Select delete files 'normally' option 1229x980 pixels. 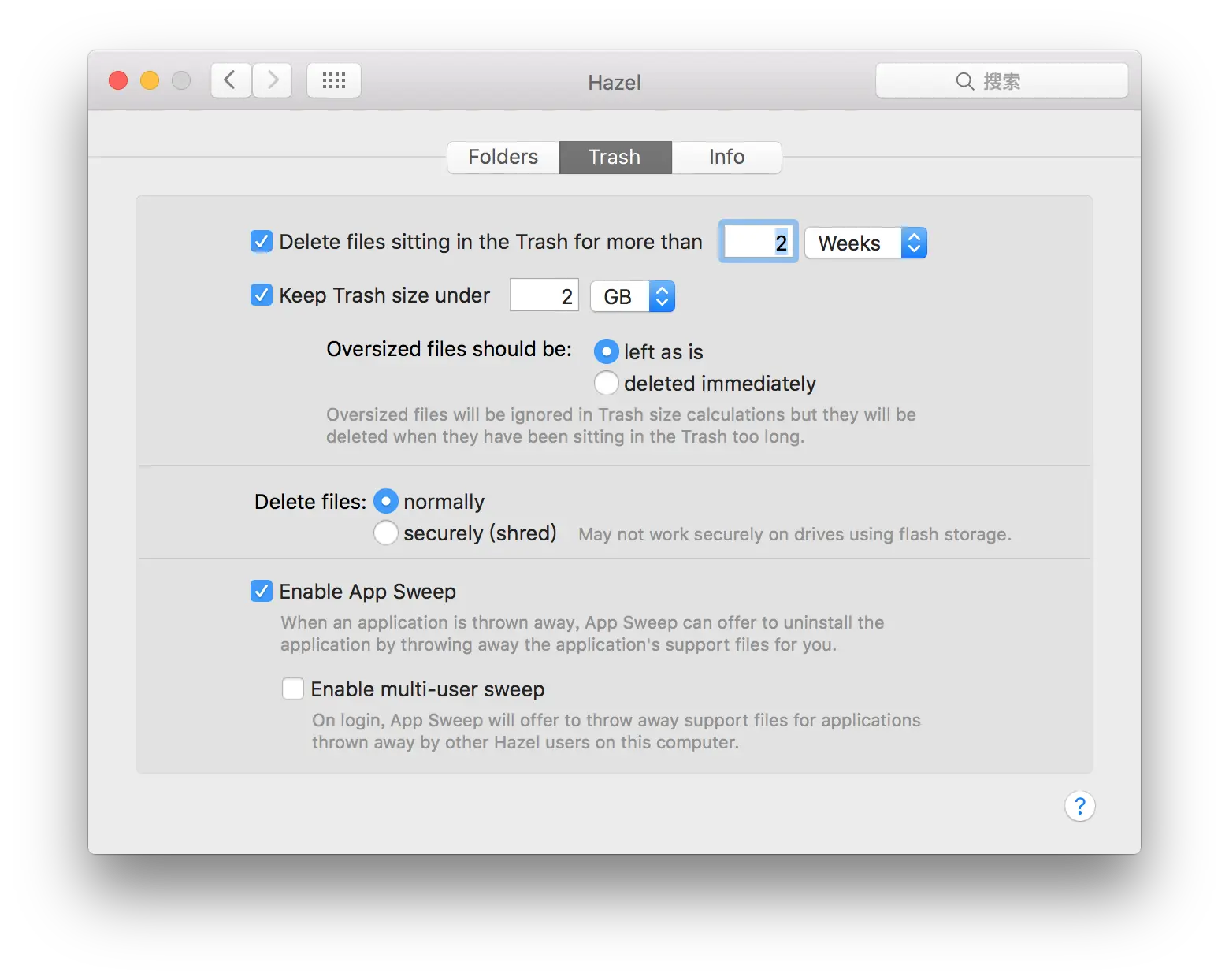pyautogui.click(x=385, y=501)
